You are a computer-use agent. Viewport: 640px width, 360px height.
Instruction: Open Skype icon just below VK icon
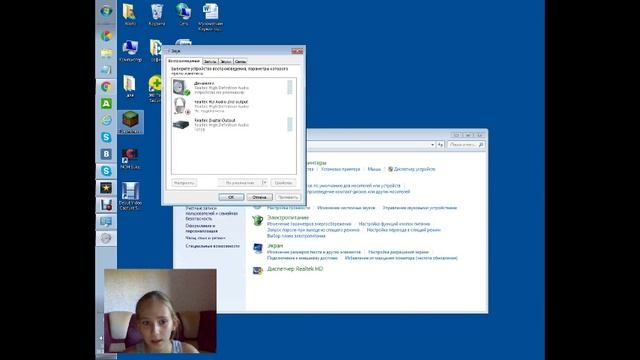[106, 171]
